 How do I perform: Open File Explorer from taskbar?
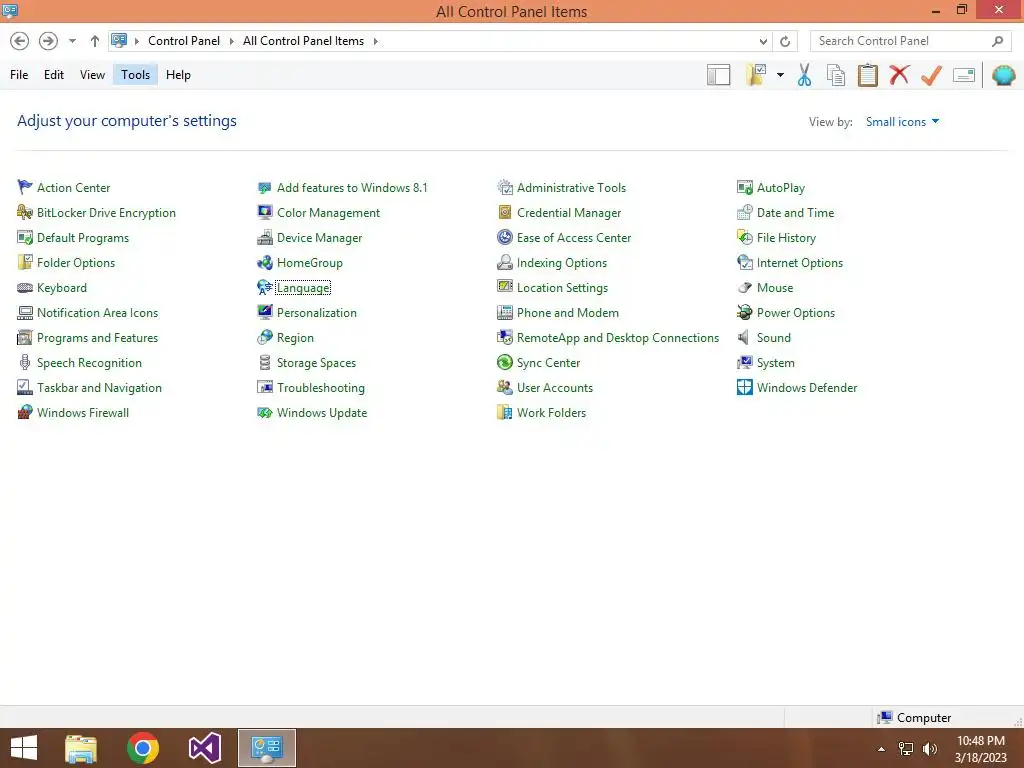pos(81,748)
